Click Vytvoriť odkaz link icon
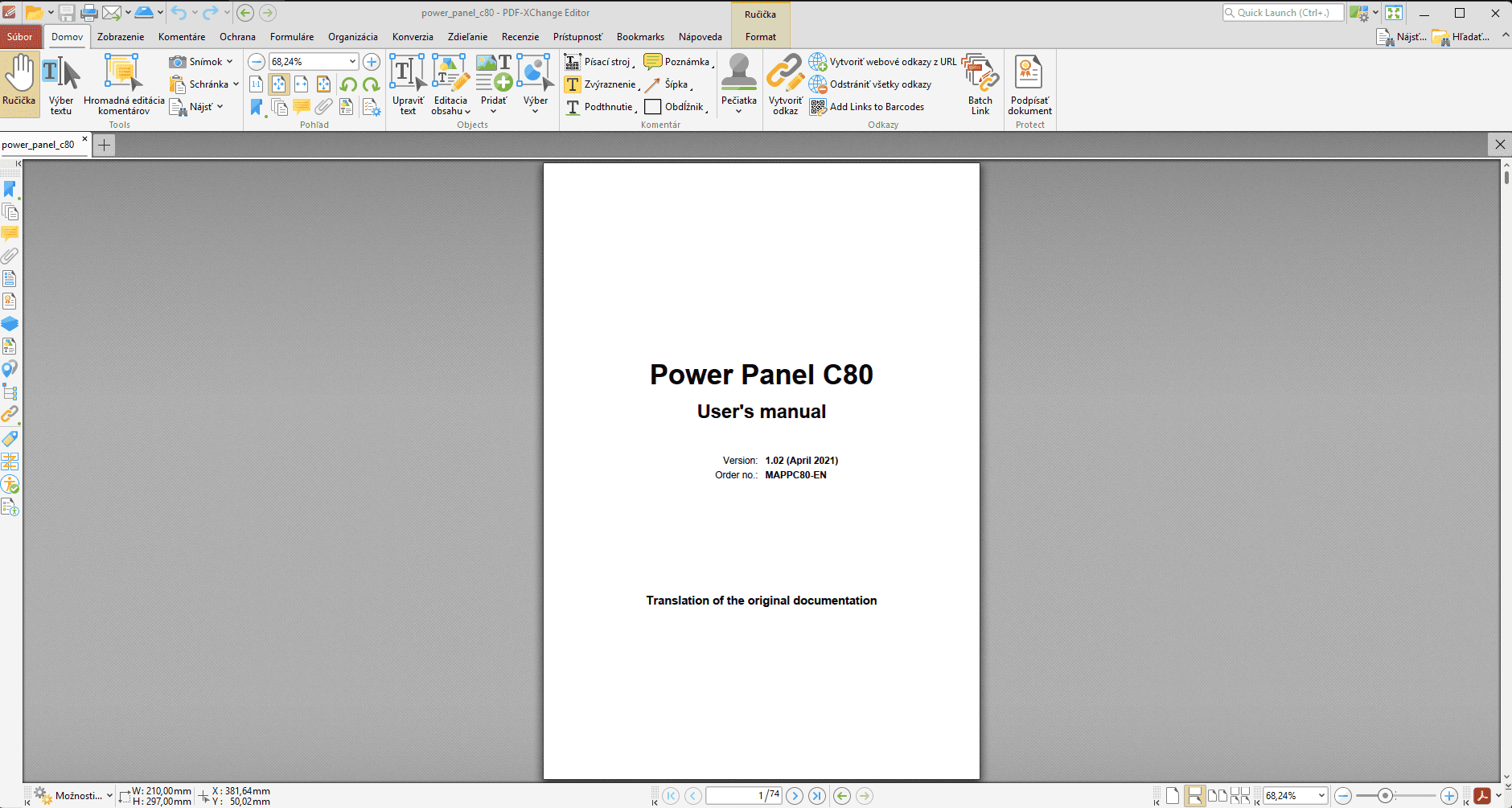The image size is (1512, 808). (785, 84)
